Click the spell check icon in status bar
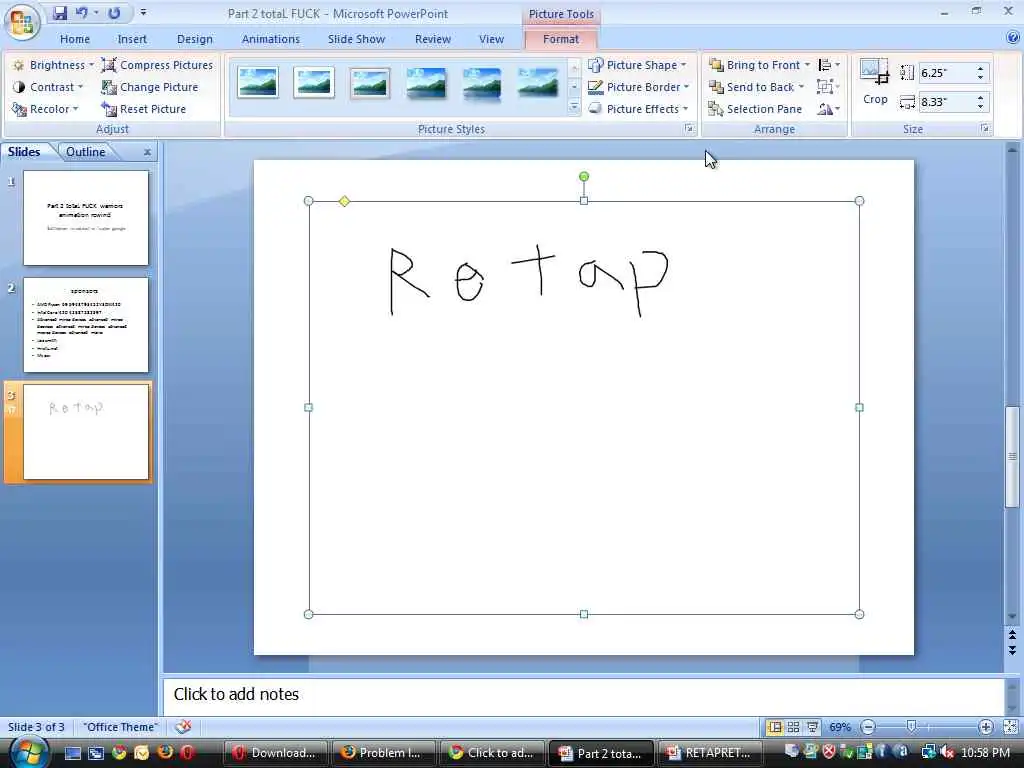Screen dimensions: 1024x768 point(184,726)
